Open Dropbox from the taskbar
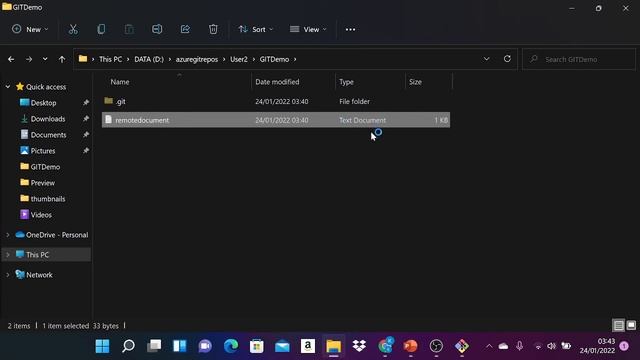 coord(359,346)
